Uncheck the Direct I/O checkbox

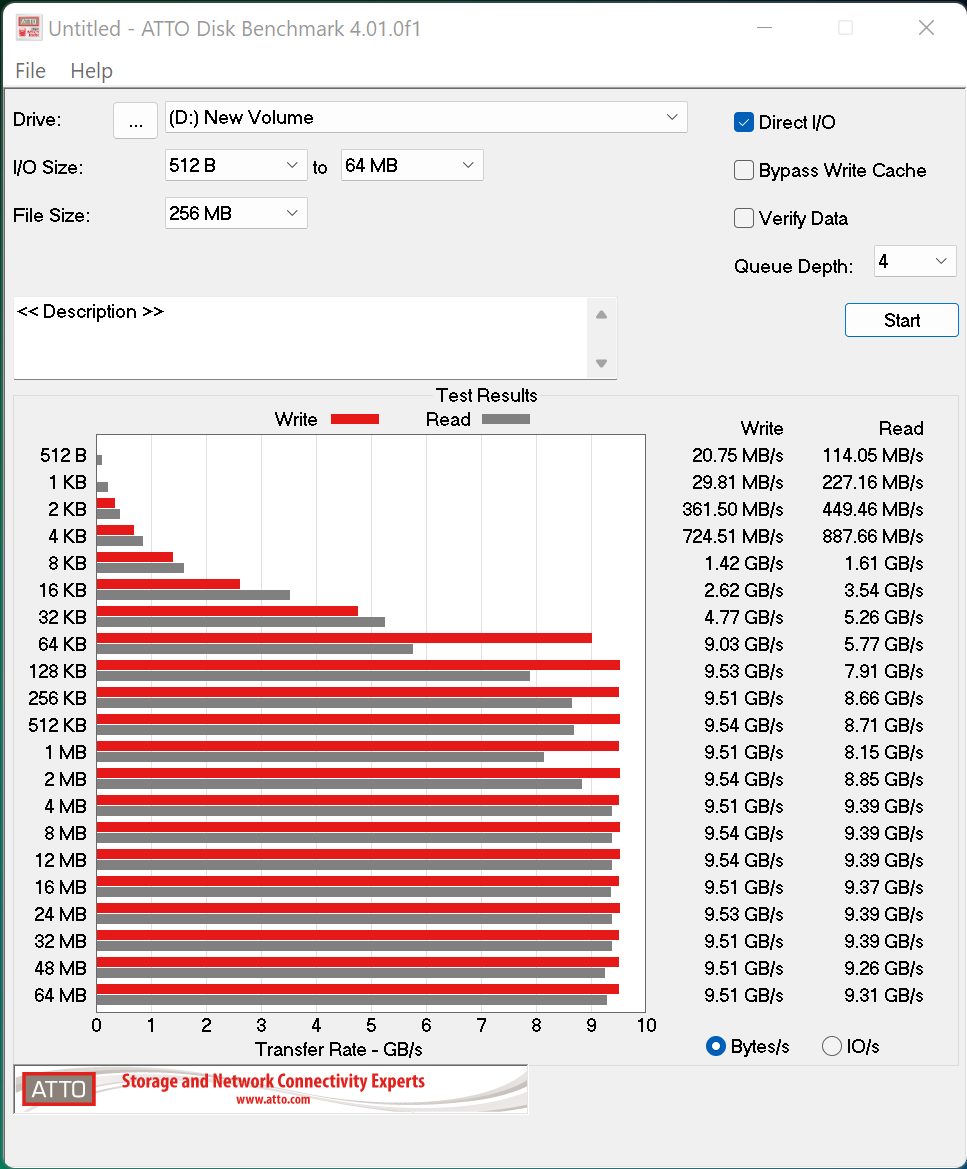[x=743, y=122]
